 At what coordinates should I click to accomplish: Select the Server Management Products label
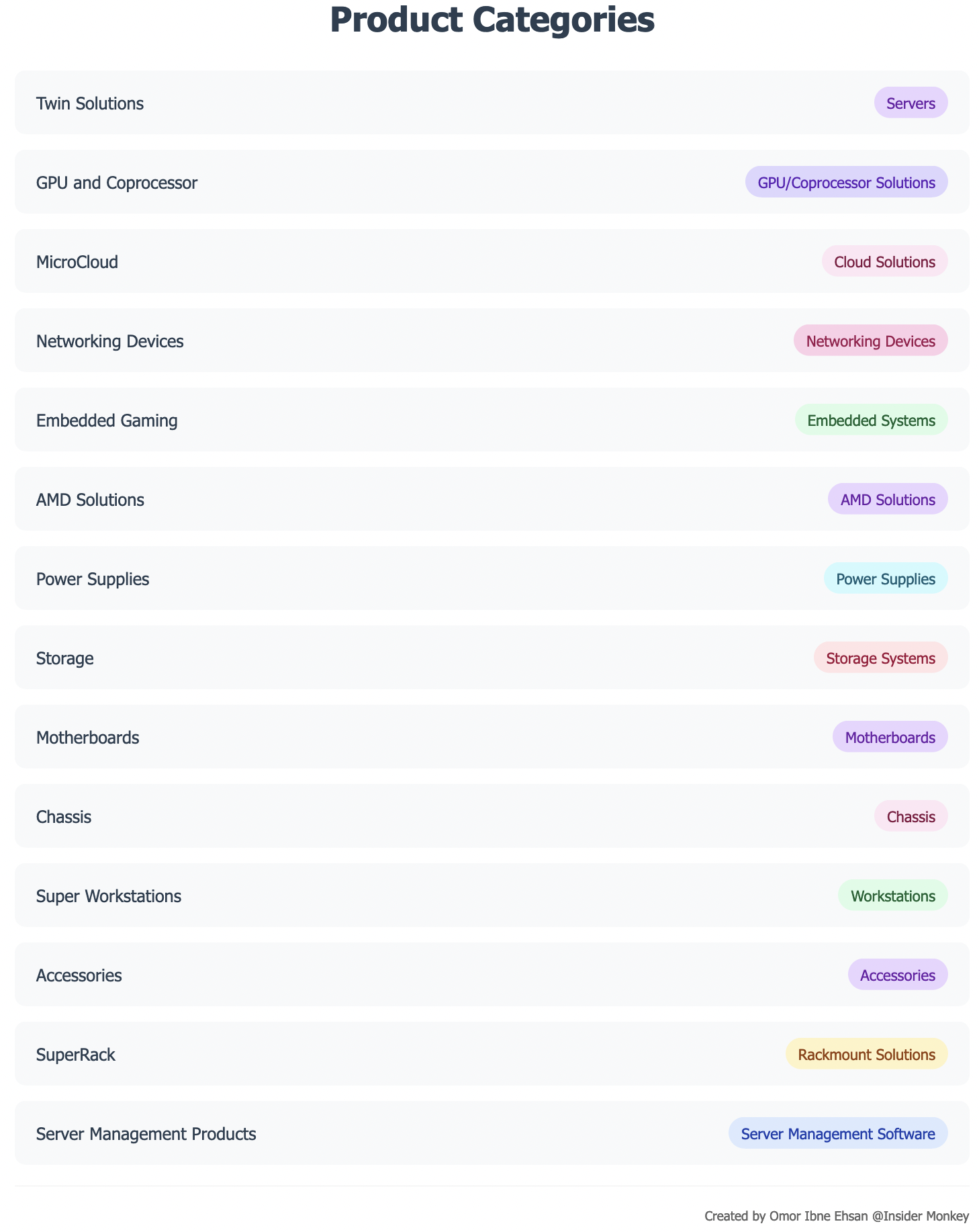146,1134
